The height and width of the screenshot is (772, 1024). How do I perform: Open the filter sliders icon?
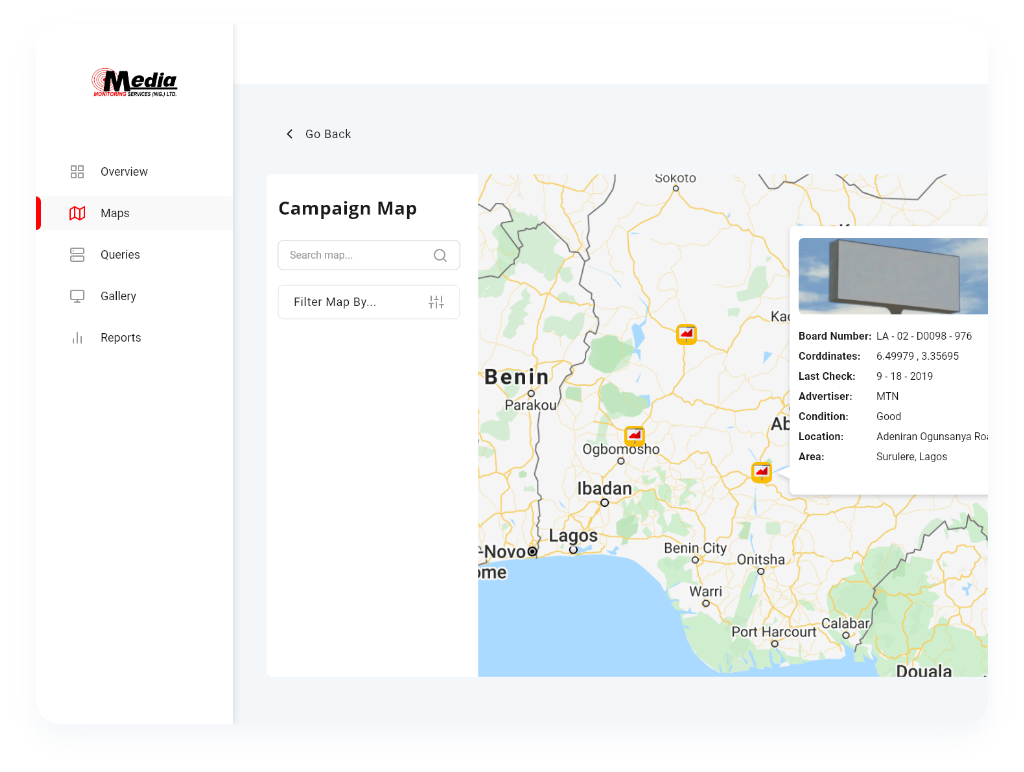point(436,302)
